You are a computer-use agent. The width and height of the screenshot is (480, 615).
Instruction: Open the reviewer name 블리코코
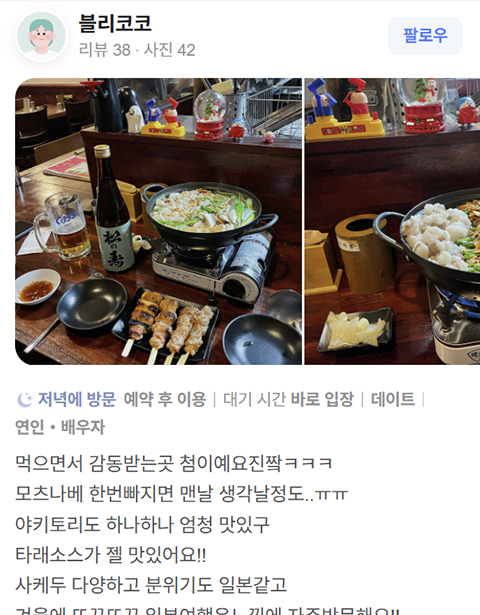pos(115,23)
